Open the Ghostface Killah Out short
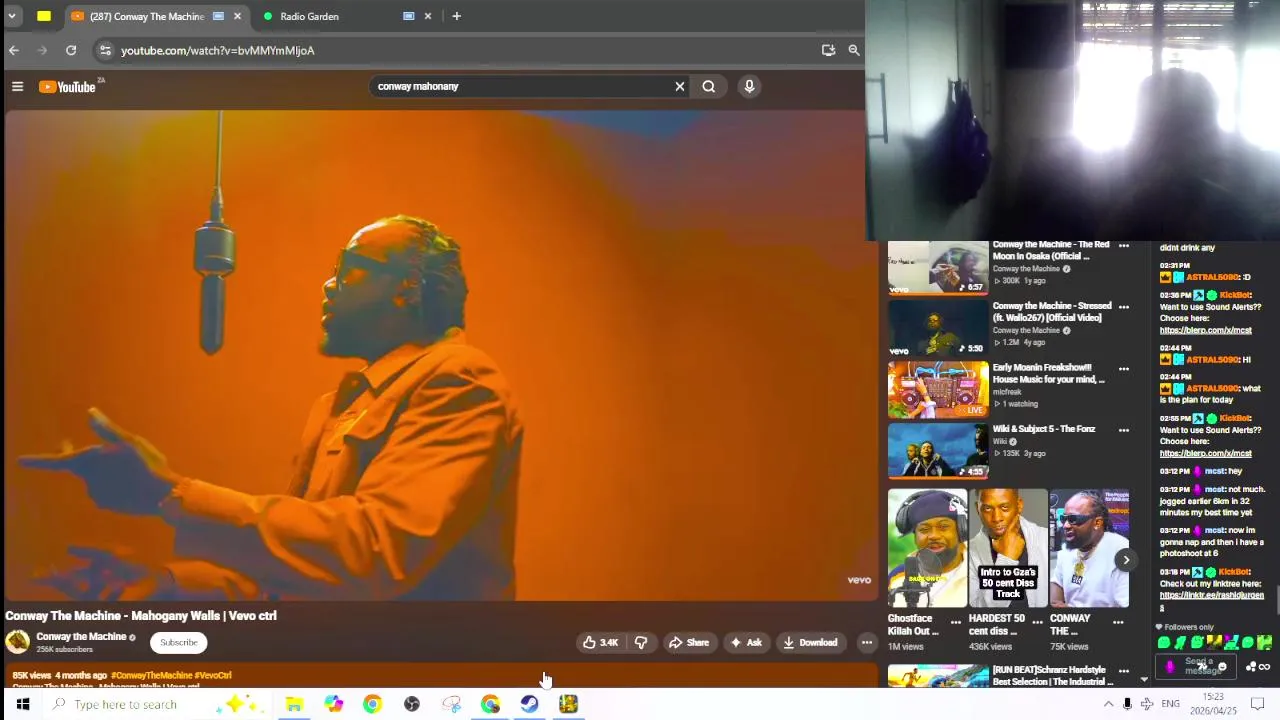This screenshot has height=720, width=1280. (927, 548)
